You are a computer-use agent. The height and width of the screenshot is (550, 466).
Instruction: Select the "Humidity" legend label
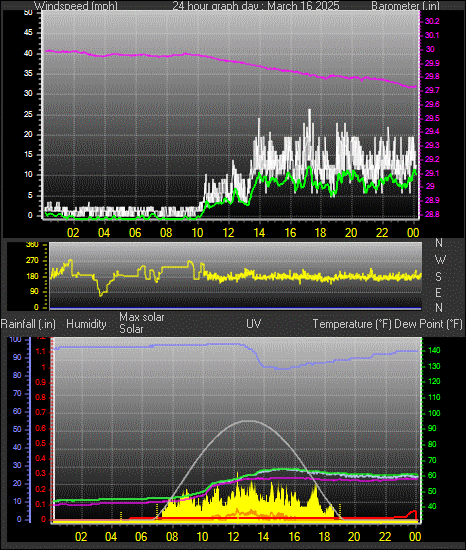pyautogui.click(x=86, y=324)
